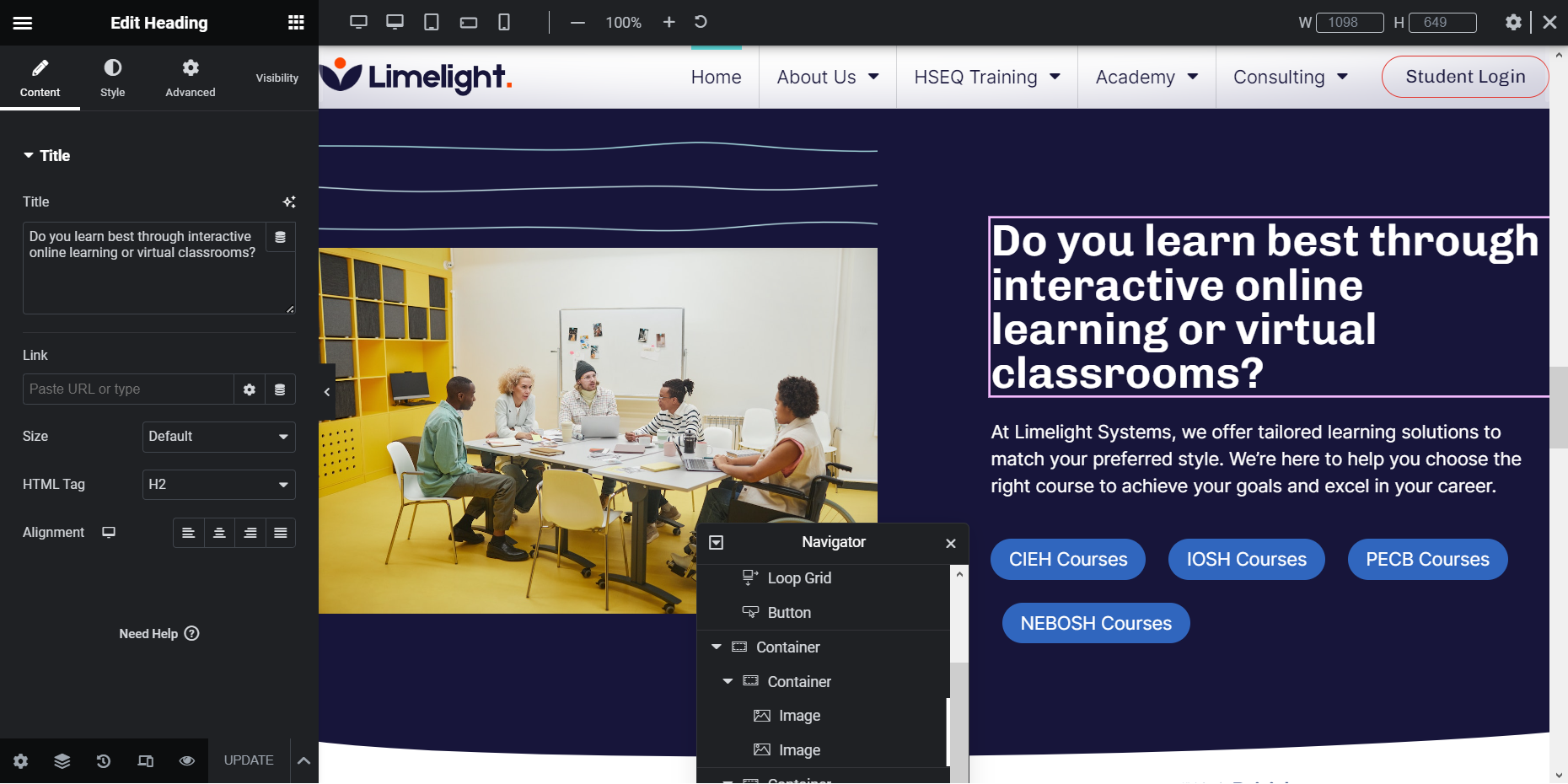The image size is (1568, 784).
Task: Click the Link URL input field
Action: coord(128,389)
